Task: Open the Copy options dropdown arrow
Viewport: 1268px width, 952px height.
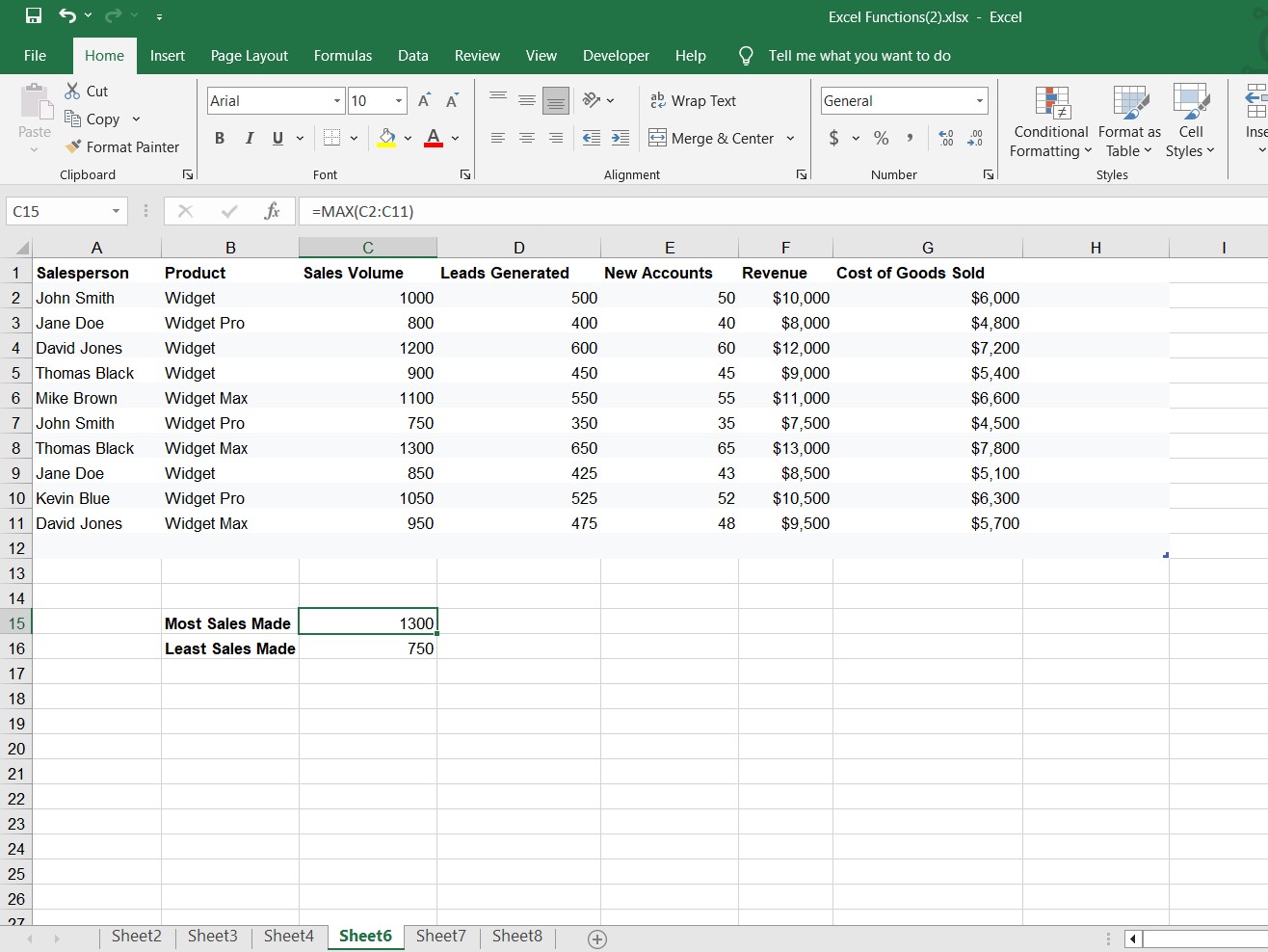Action: click(136, 119)
